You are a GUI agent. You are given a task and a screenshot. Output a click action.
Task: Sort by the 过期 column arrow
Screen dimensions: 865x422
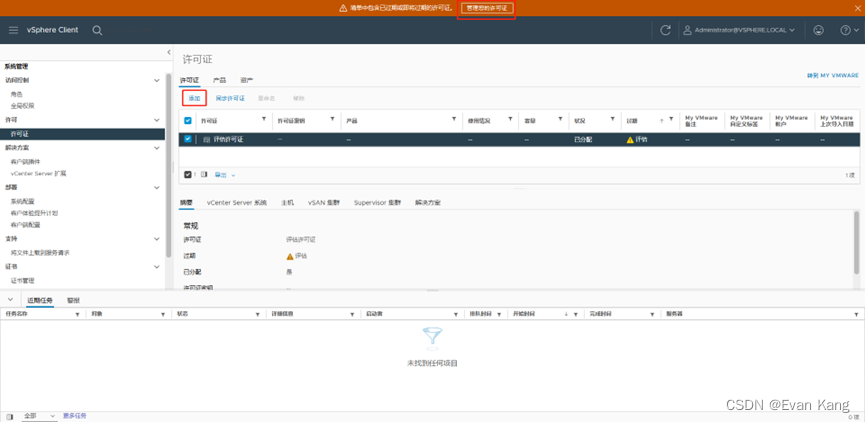point(662,119)
